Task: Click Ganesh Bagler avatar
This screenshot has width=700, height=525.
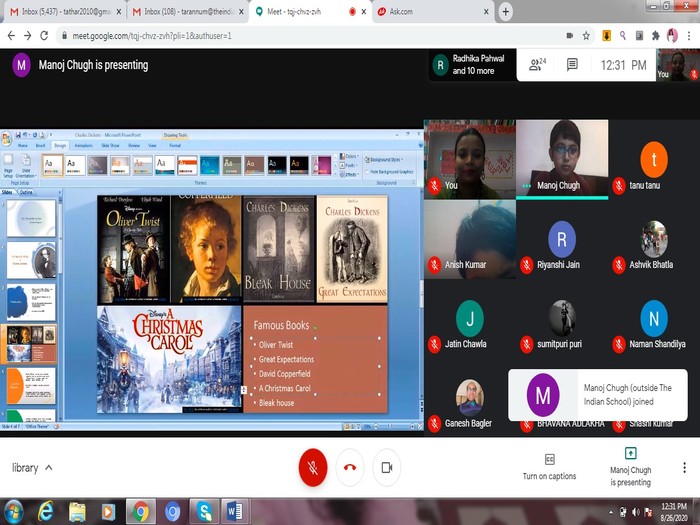Action: point(470,397)
